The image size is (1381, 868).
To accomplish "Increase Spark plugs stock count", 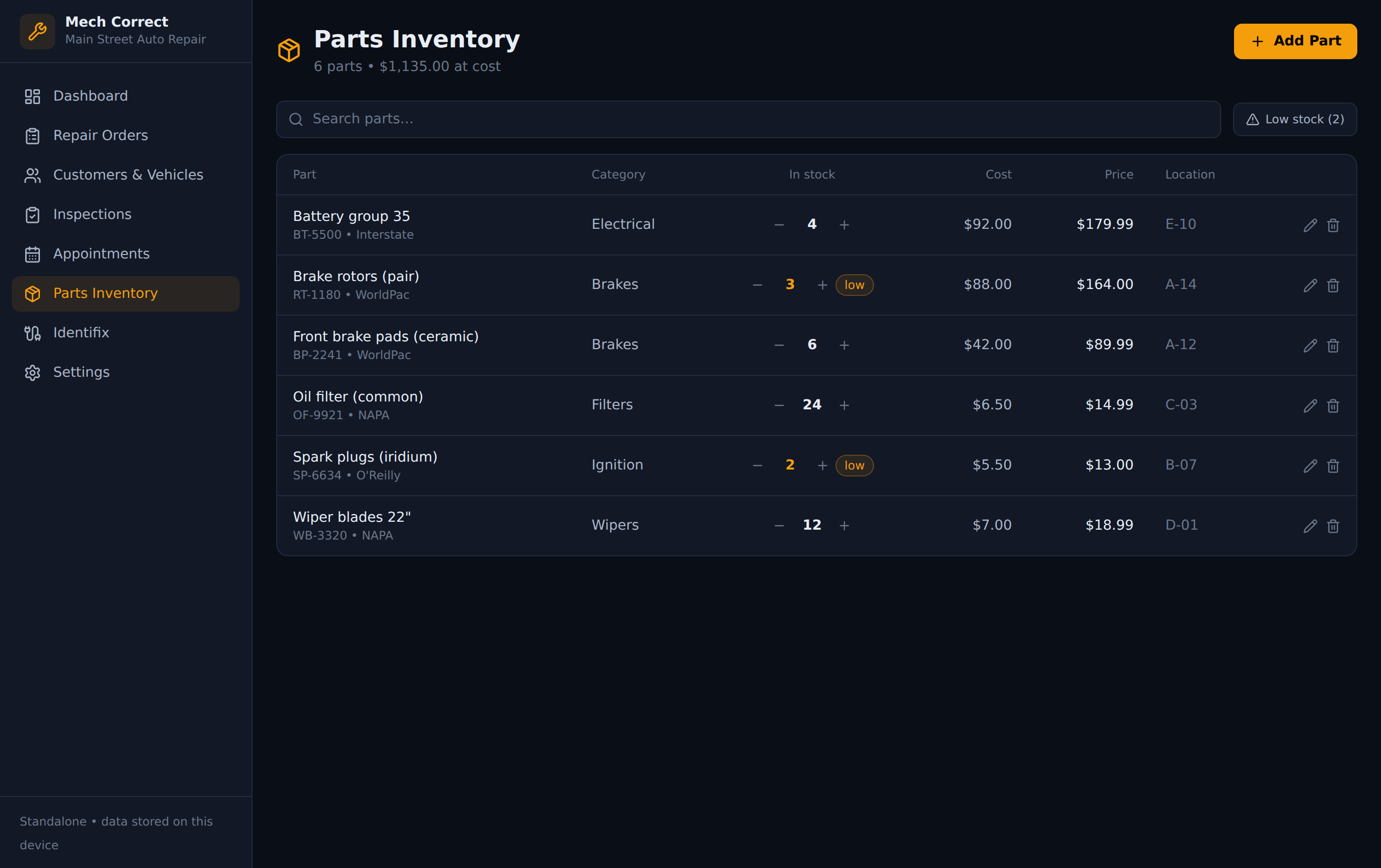I will [x=822, y=466].
